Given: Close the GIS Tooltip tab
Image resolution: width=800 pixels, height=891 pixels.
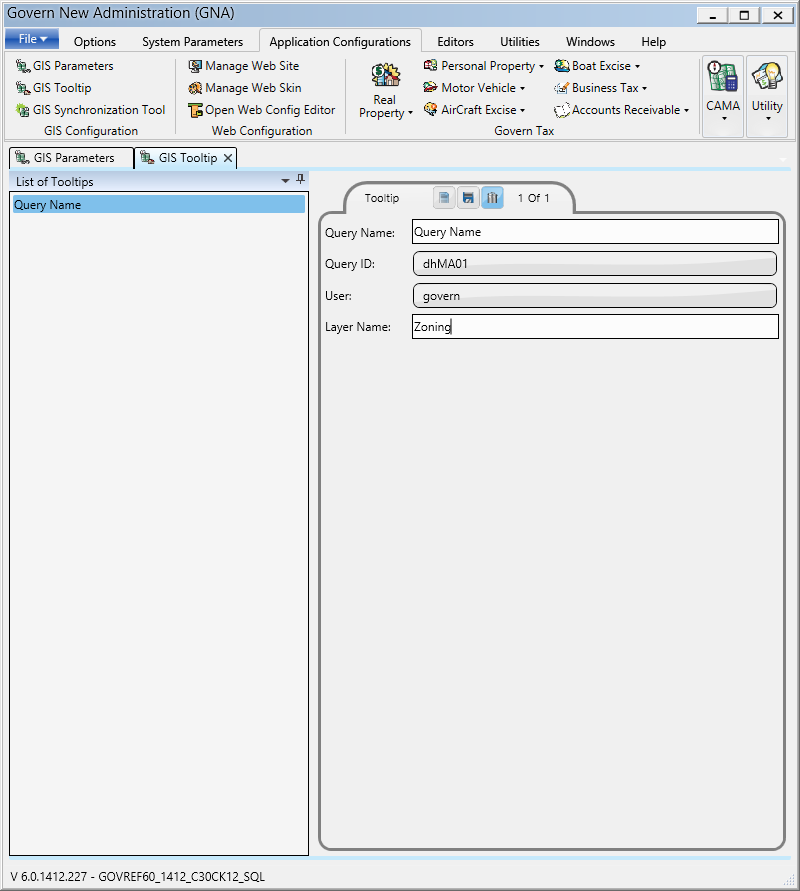Looking at the screenshot, I should [228, 158].
